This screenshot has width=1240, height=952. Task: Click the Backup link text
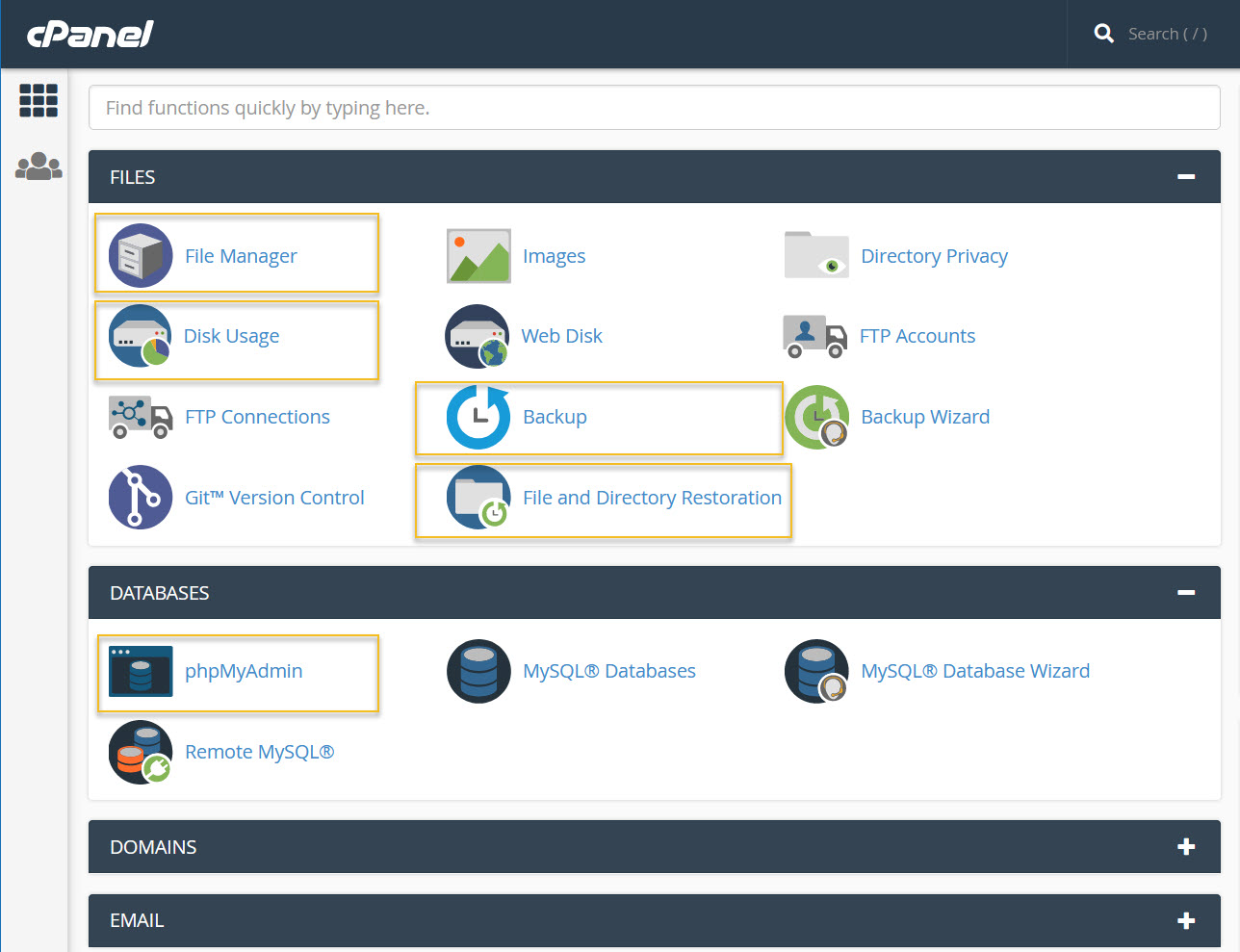[555, 417]
